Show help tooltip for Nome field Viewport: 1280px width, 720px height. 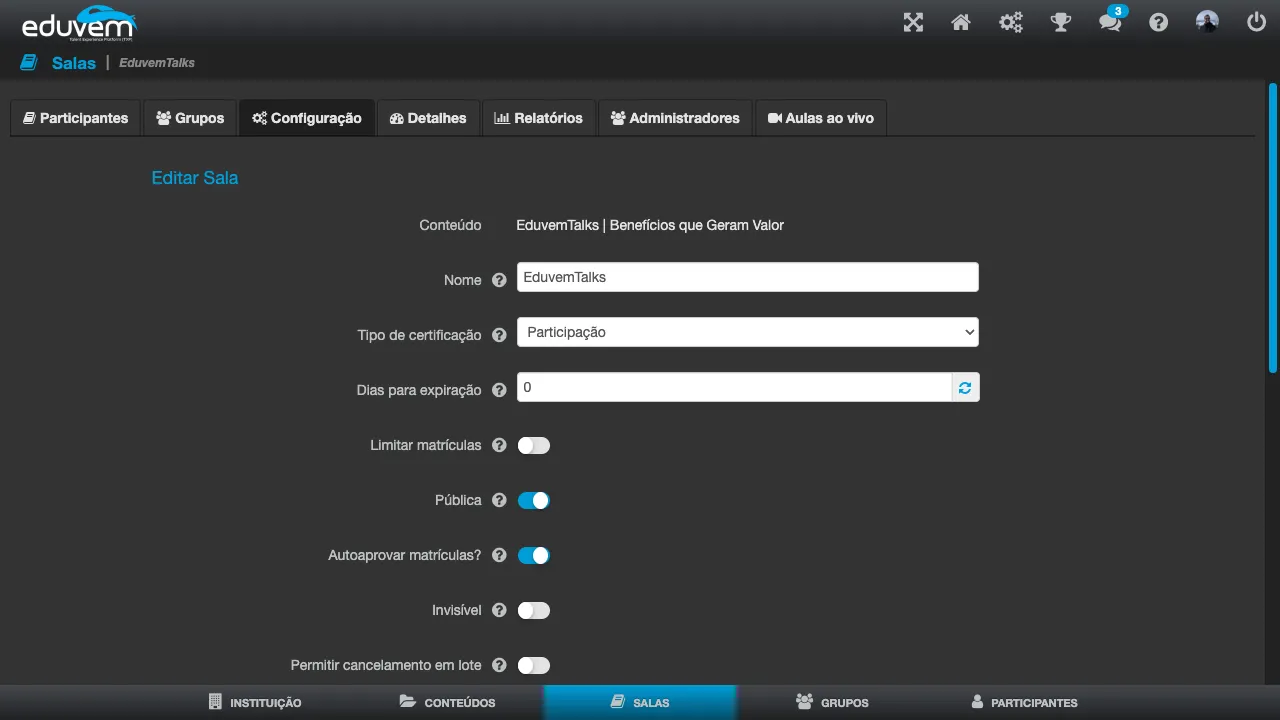pos(499,280)
